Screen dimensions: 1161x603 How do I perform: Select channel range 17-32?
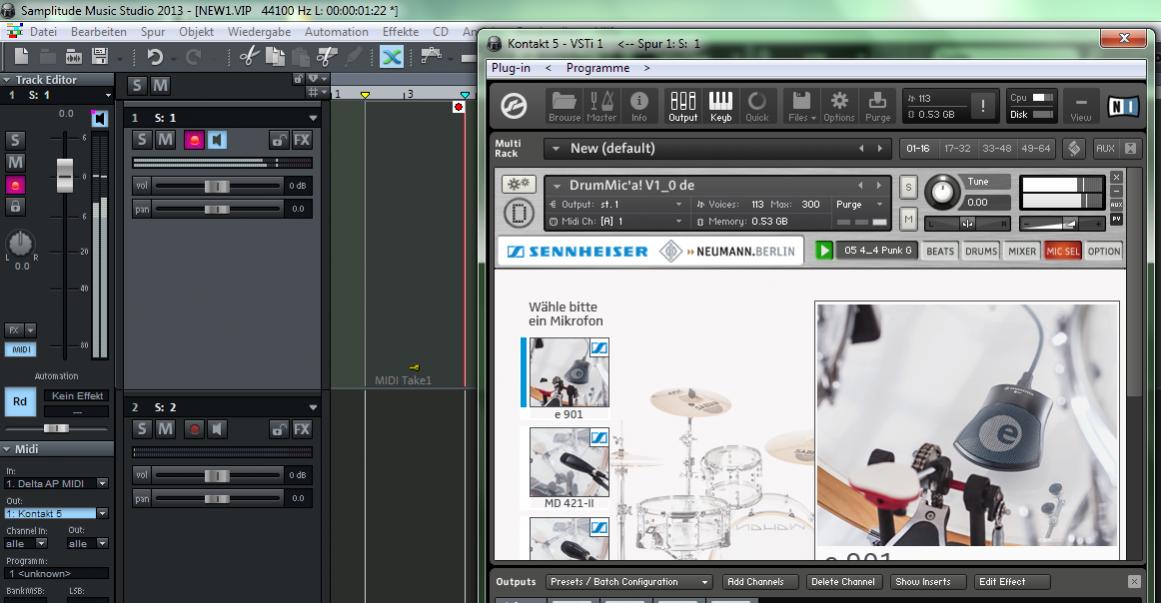click(x=957, y=148)
